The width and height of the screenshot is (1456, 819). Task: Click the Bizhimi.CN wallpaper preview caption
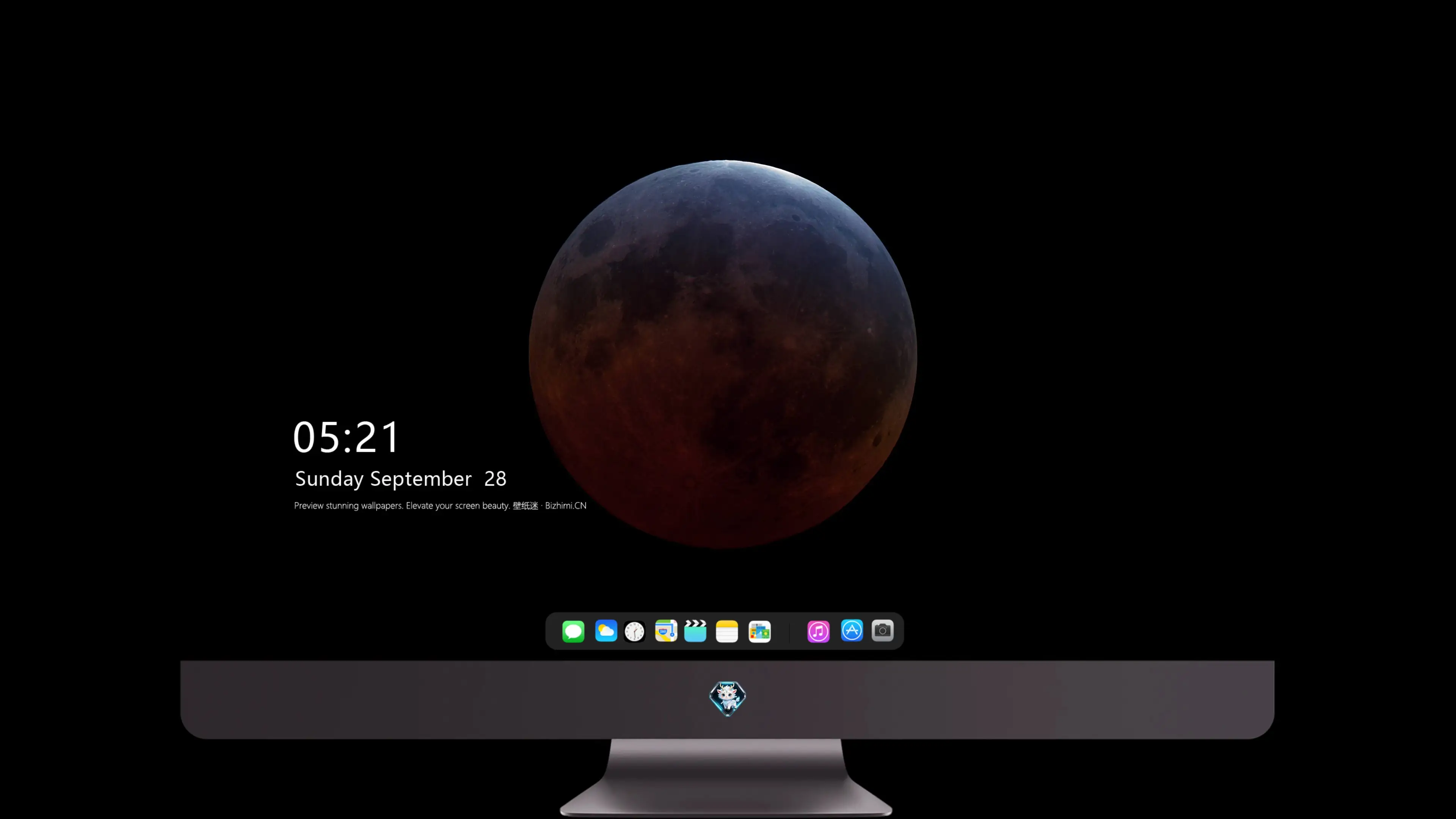point(440,505)
